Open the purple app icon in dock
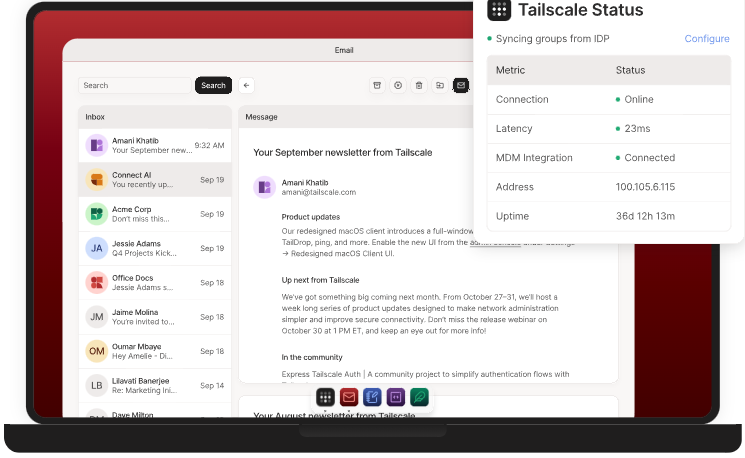The height and width of the screenshot is (458, 745). [396, 397]
